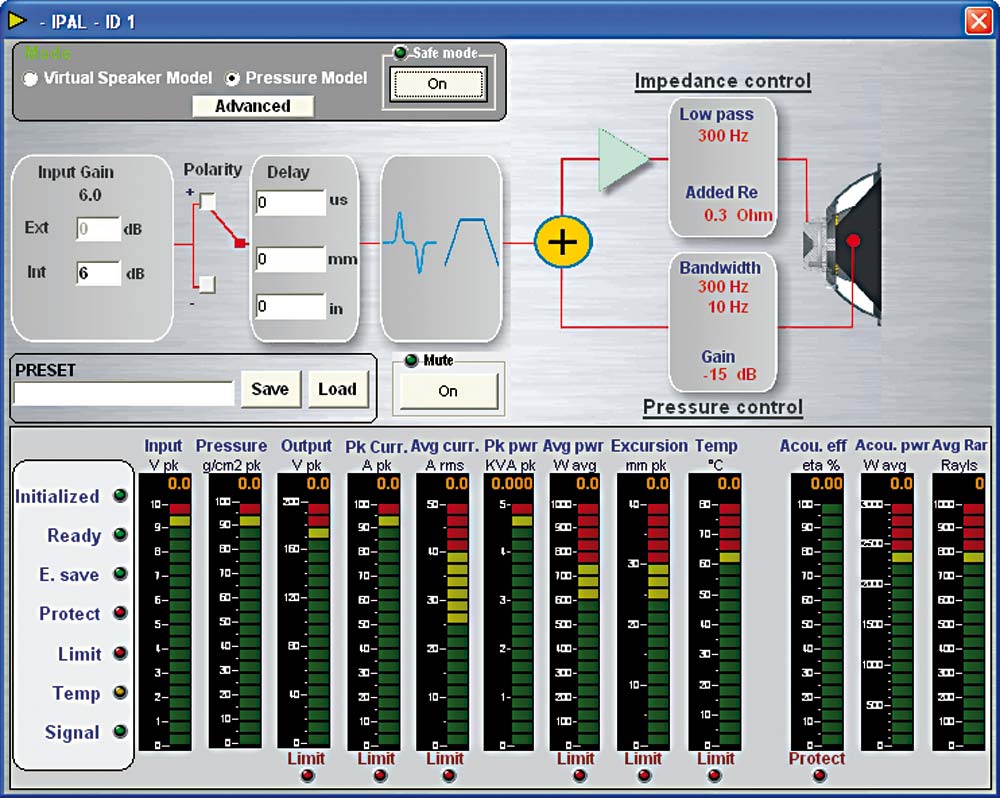Click the Temp °C meter
The image size is (1000, 798).
coord(715,612)
